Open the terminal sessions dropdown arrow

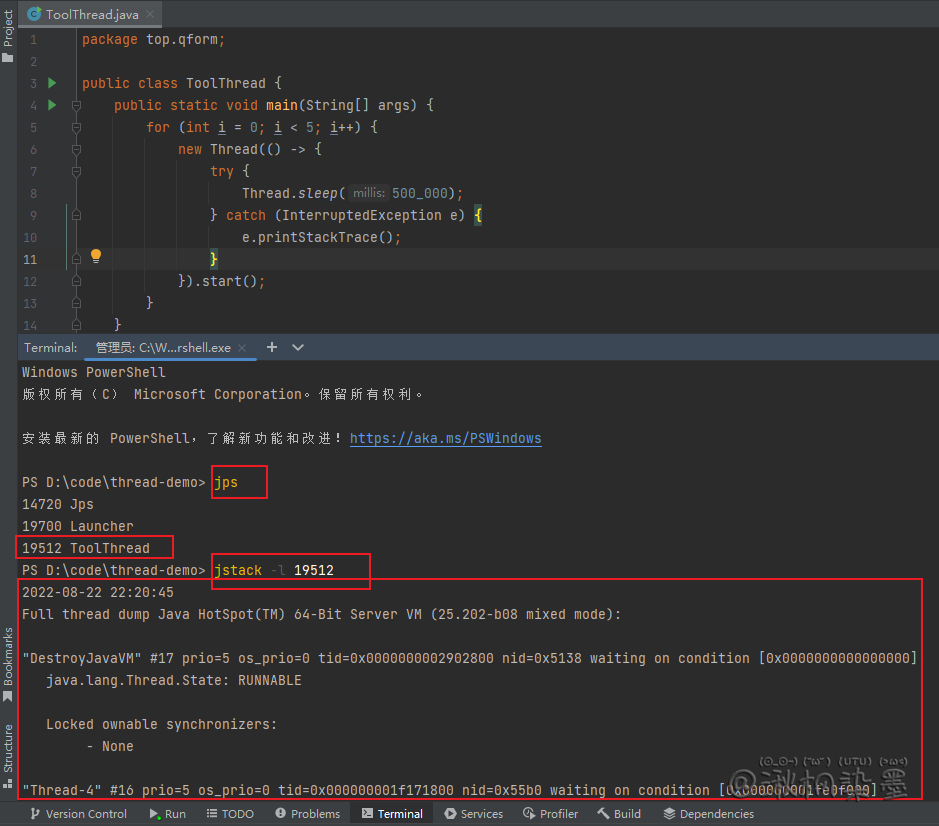[297, 347]
